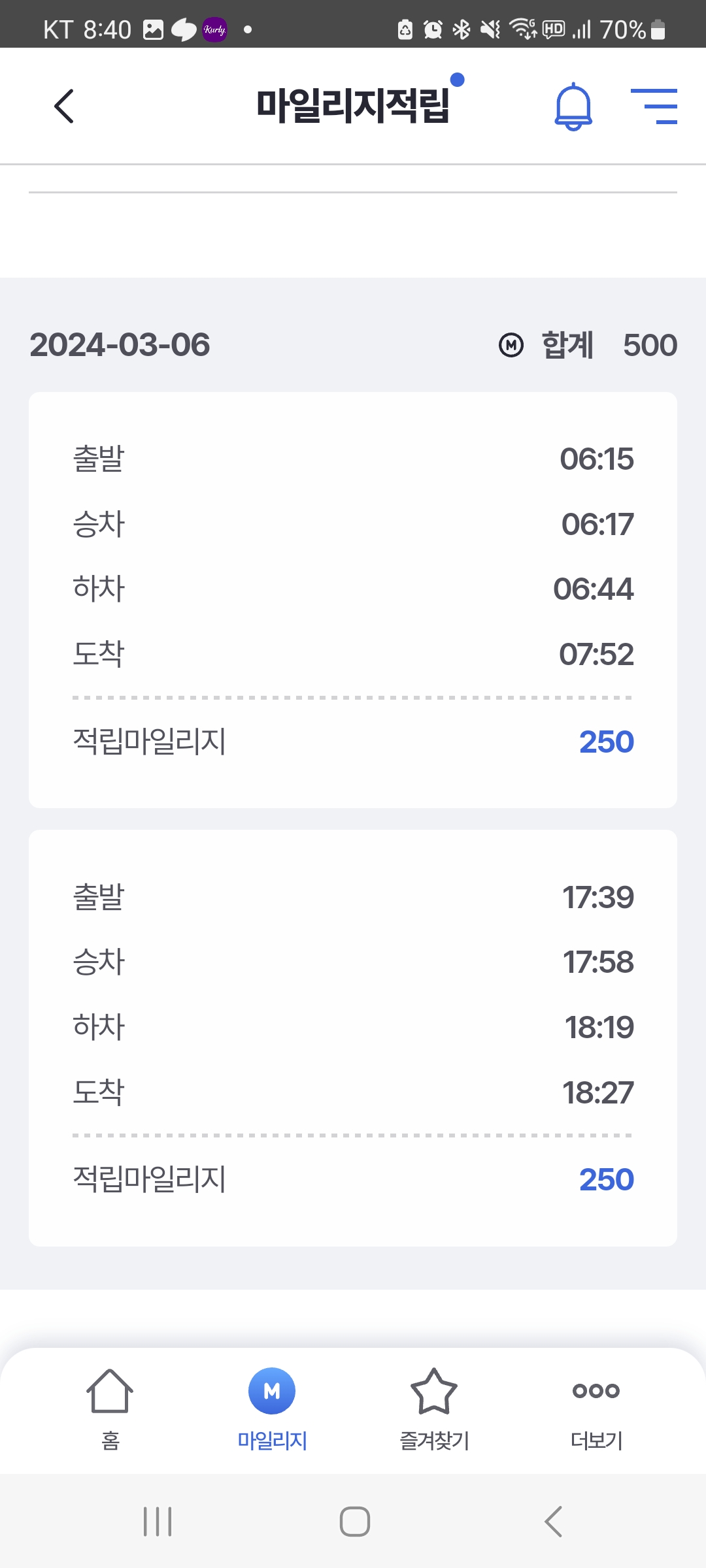Viewport: 706px width, 1568px height.
Task: Tap first trip's 250 적립마일리지 value
Action: [x=606, y=742]
